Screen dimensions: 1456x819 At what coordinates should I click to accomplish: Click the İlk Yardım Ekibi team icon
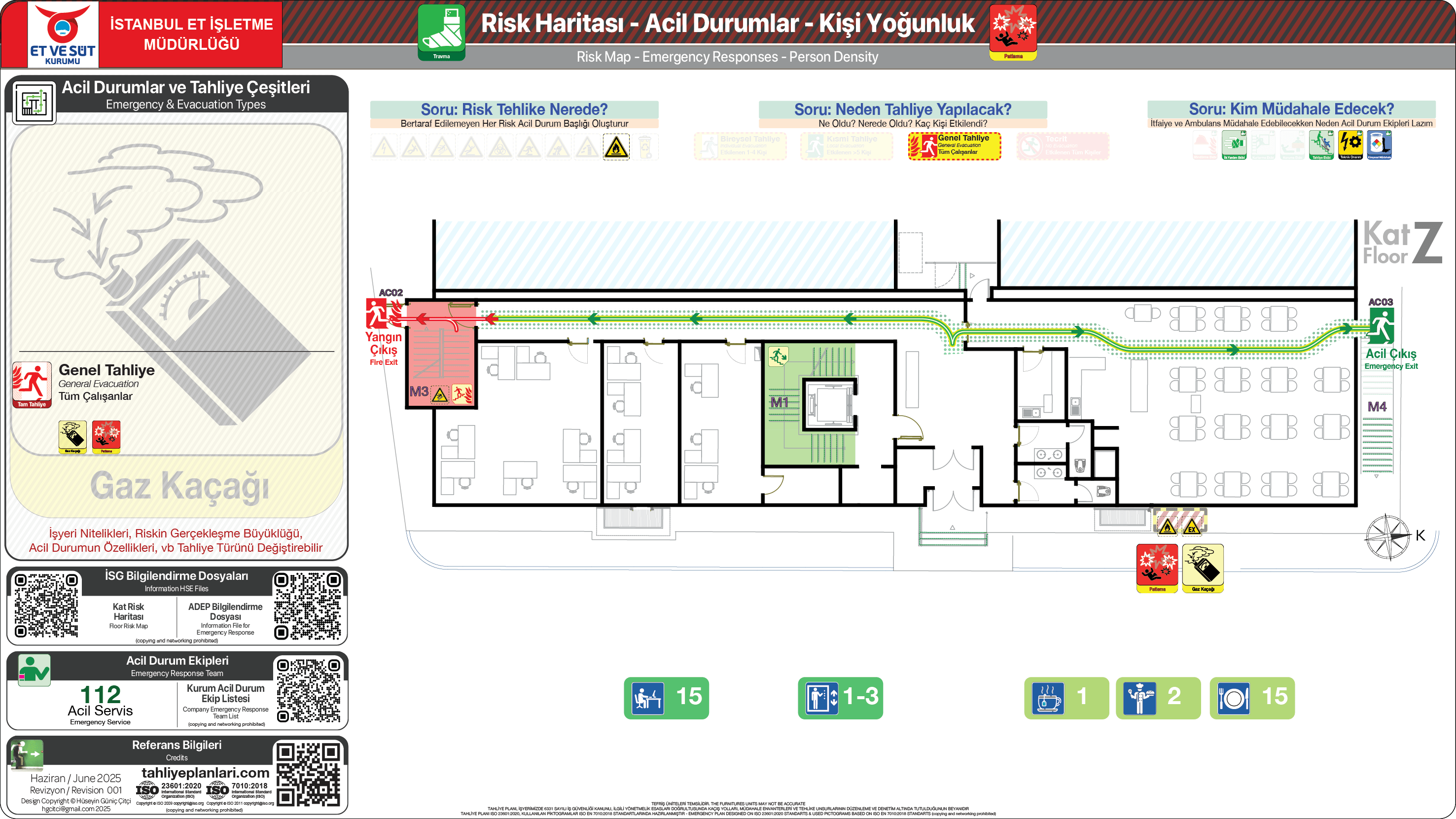(1234, 145)
